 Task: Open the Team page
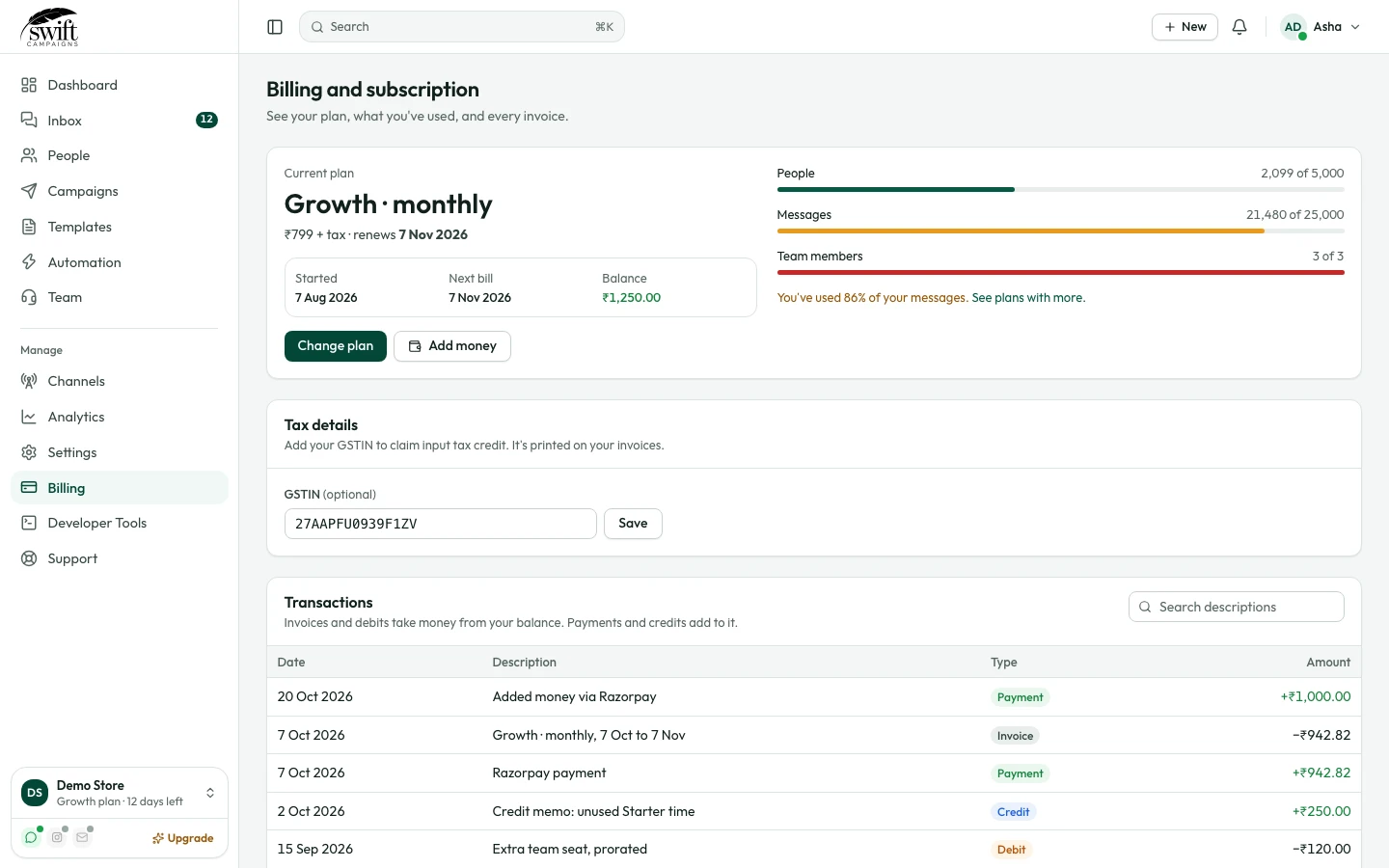point(120,297)
